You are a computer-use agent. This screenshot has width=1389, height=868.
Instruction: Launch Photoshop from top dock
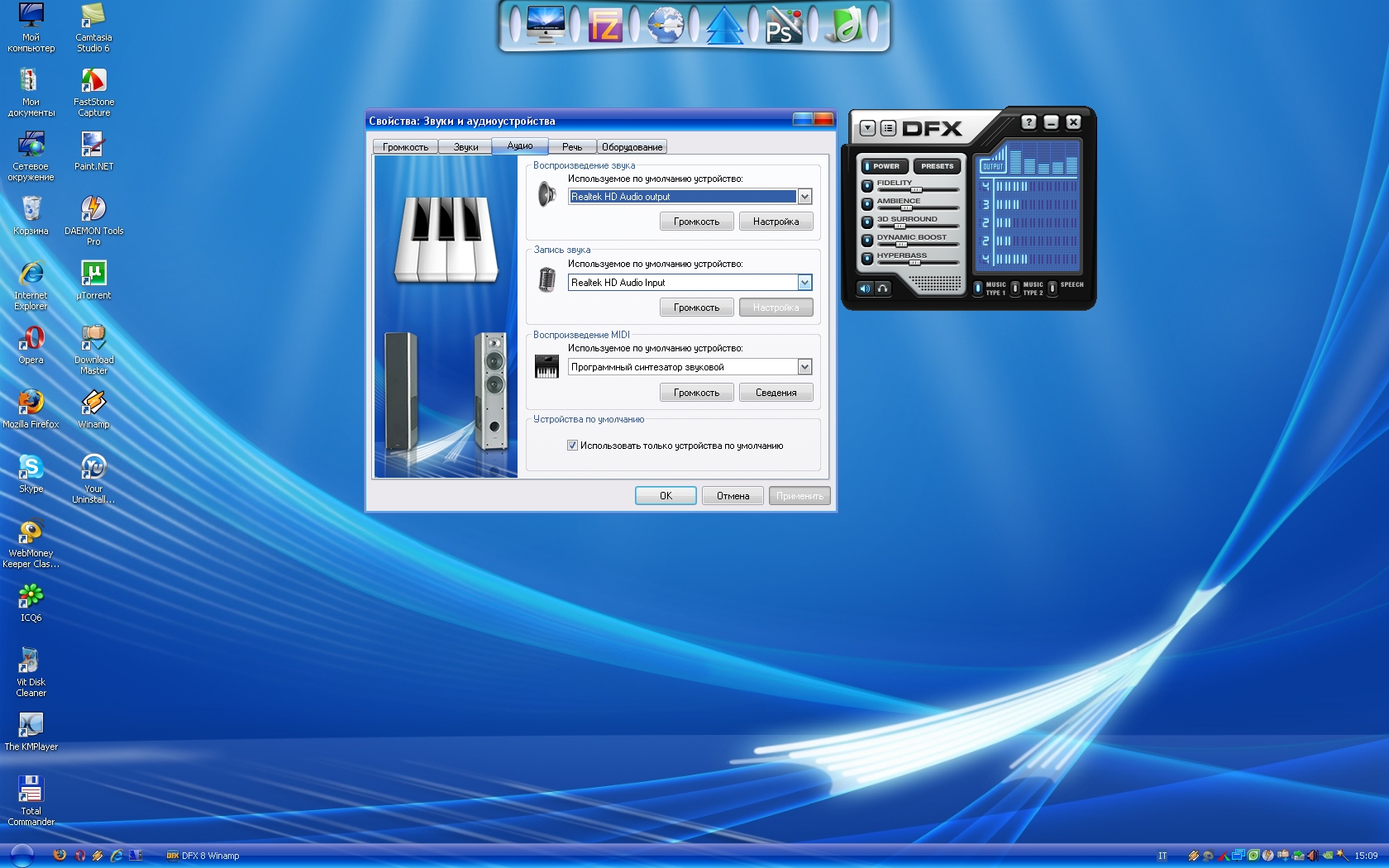pyautogui.click(x=784, y=25)
